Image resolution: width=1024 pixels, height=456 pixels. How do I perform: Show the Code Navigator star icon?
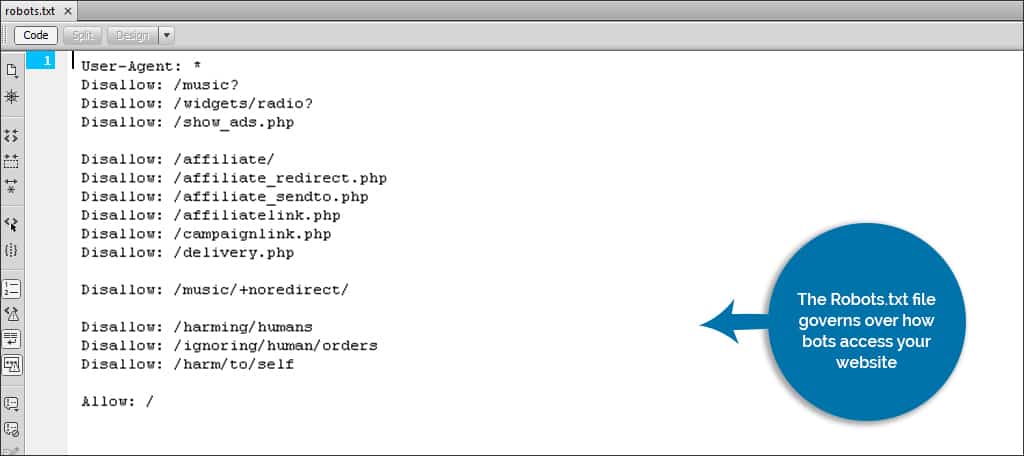(x=12, y=97)
